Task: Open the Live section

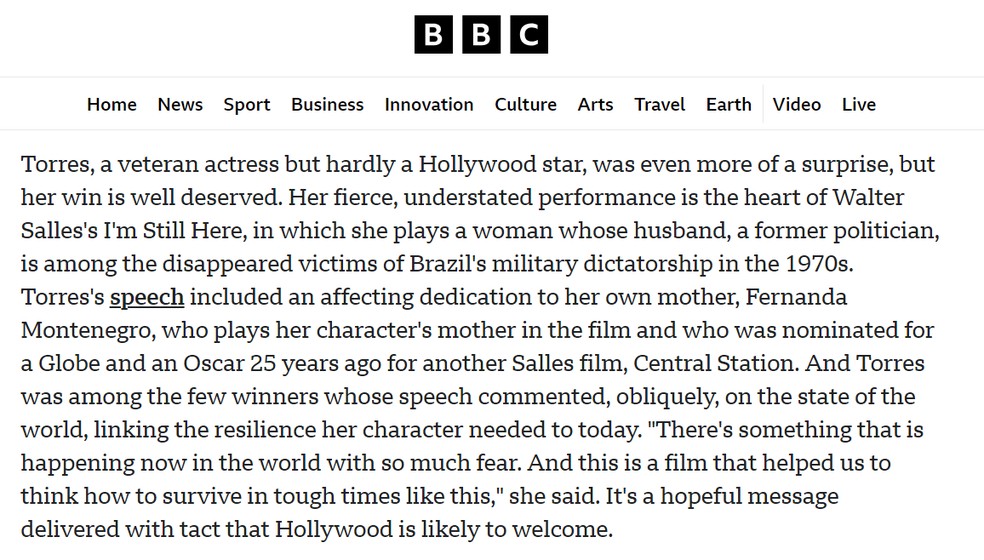Action: click(x=859, y=104)
